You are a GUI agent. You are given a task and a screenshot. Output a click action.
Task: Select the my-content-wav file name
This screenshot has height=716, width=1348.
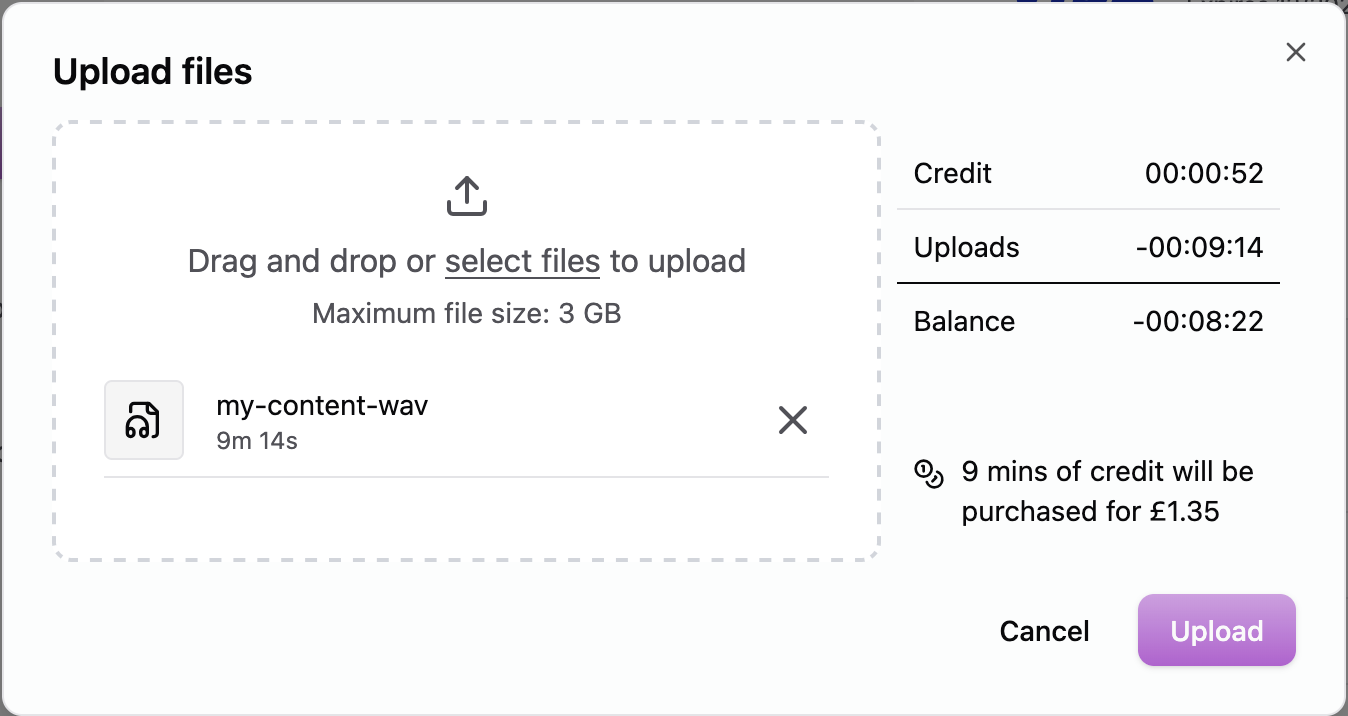(x=322, y=406)
